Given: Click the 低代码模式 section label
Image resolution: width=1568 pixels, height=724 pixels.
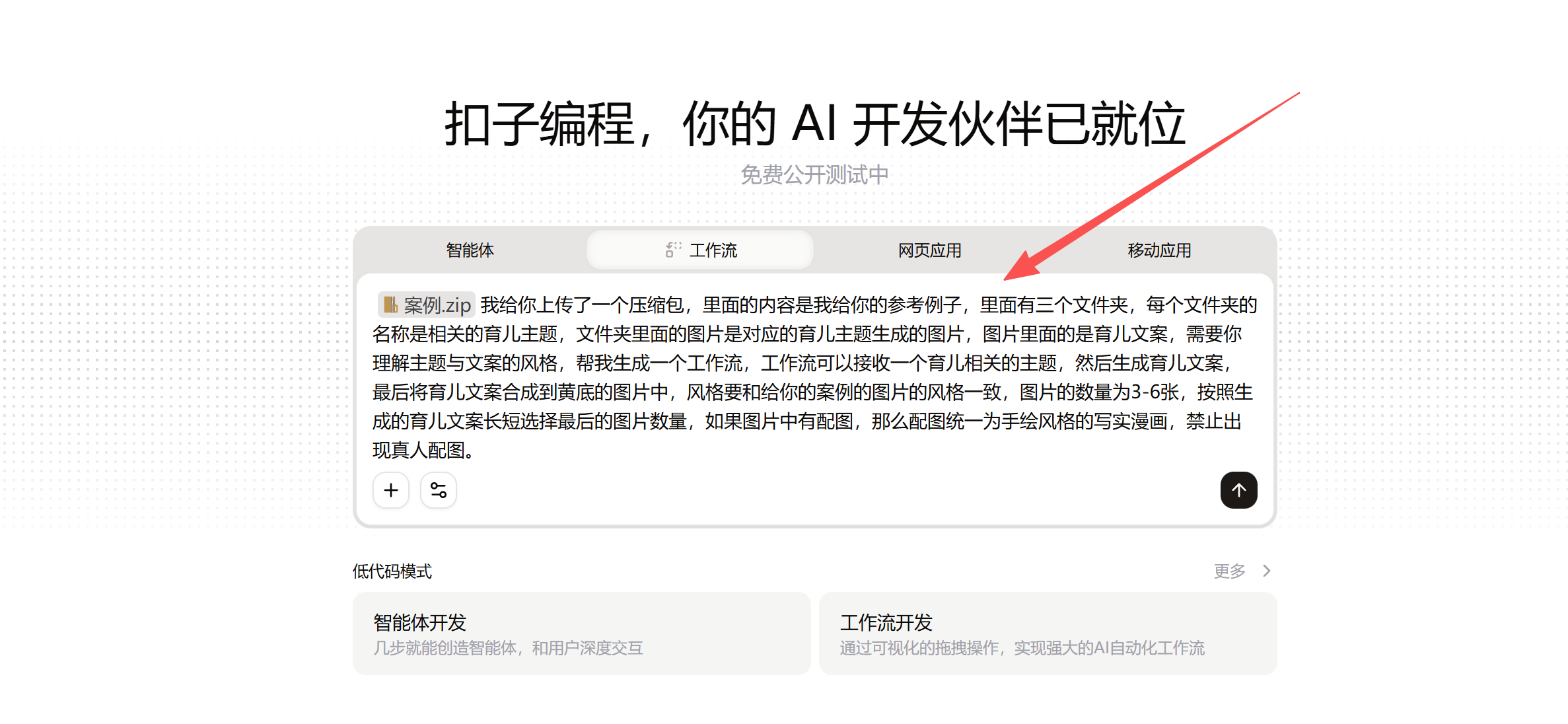Looking at the screenshot, I should (x=392, y=571).
